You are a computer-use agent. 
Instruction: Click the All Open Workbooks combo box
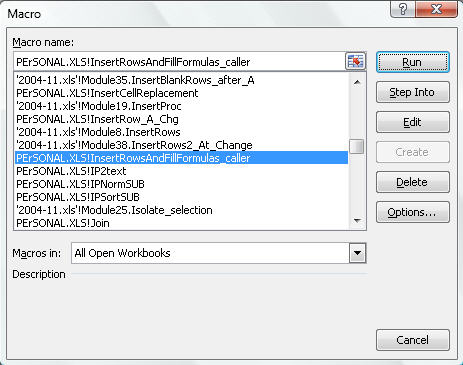point(219,253)
